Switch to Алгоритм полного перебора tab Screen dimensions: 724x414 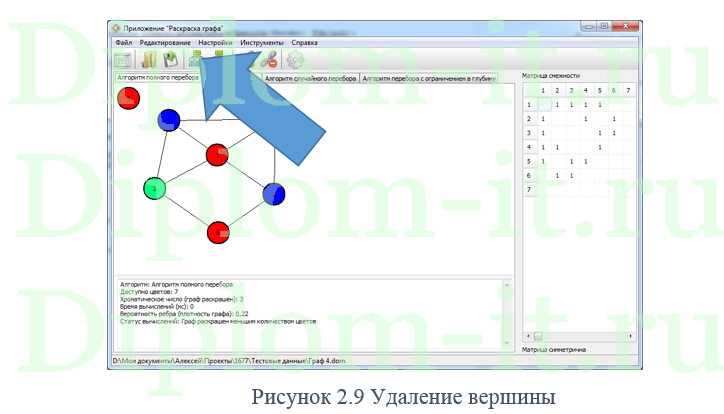click(160, 77)
